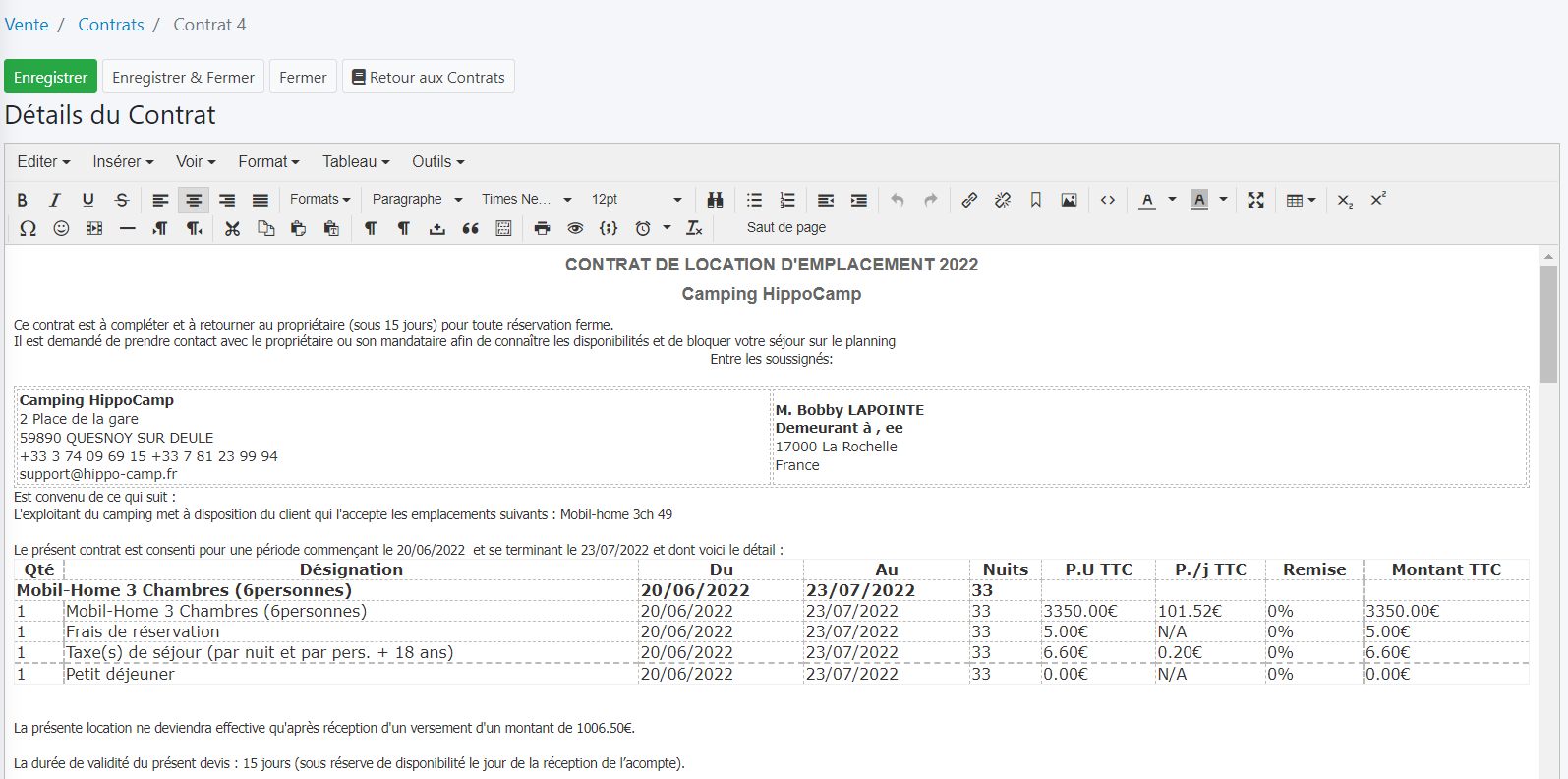
Task: Open the Tableau menu
Action: click(356, 161)
